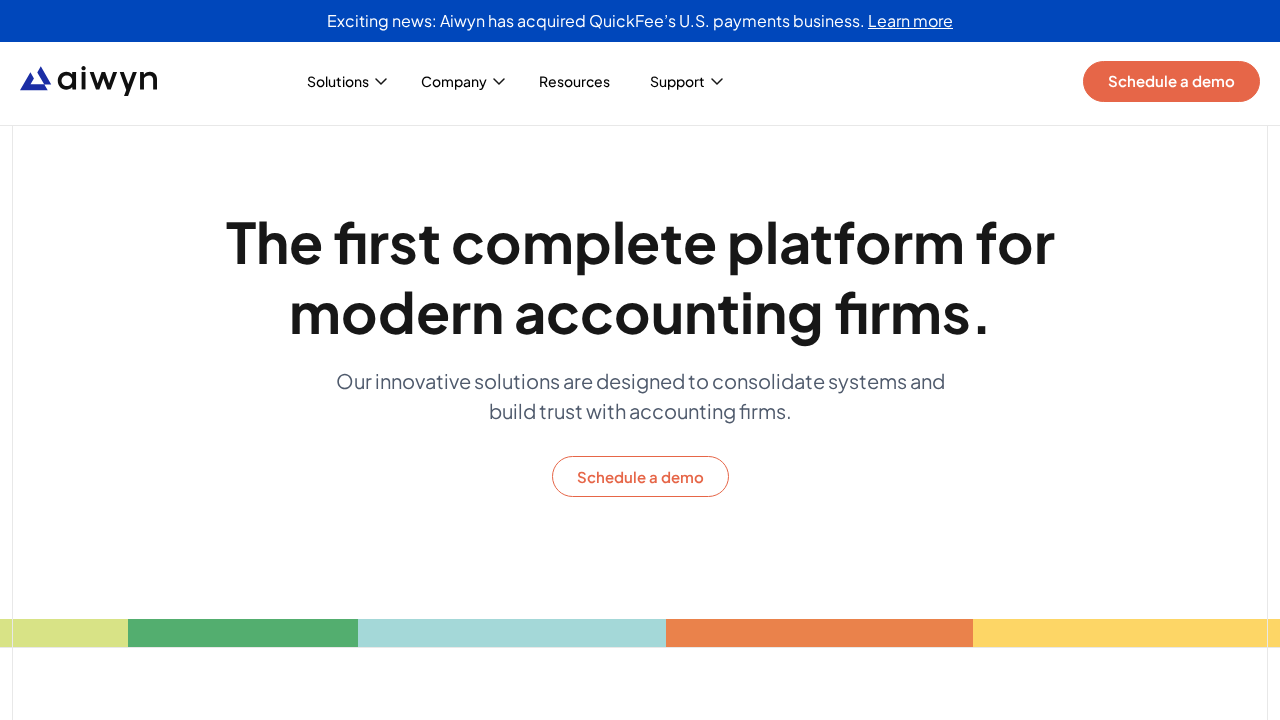Click the Aiwyn triangle logo icon

pyautogui.click(x=35, y=79)
